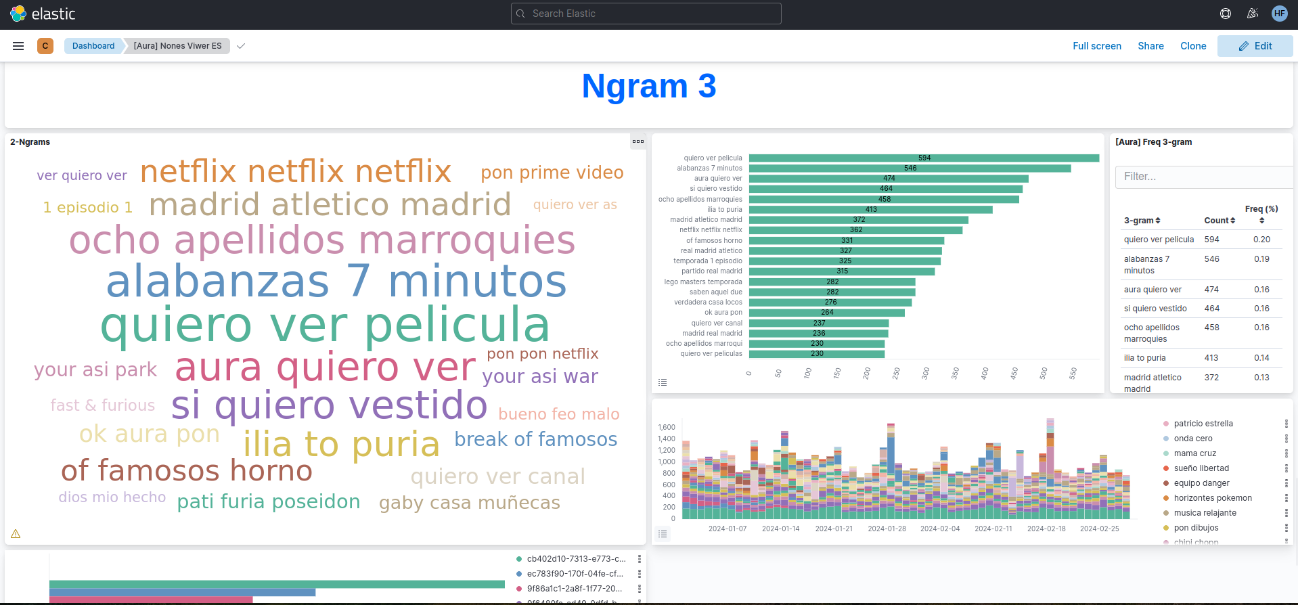Click 'ilia to puria' in word cloud
Image resolution: width=1298 pixels, height=605 pixels.
[x=341, y=444]
